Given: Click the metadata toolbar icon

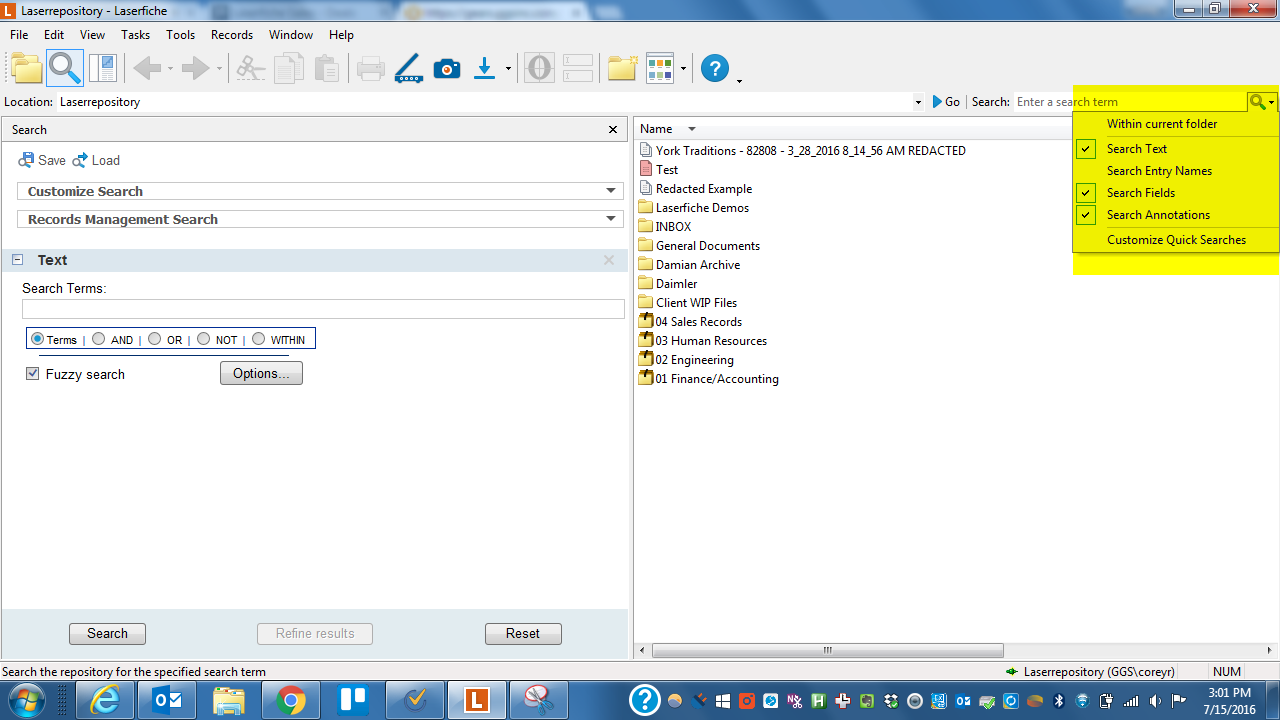Looking at the screenshot, I should [539, 68].
